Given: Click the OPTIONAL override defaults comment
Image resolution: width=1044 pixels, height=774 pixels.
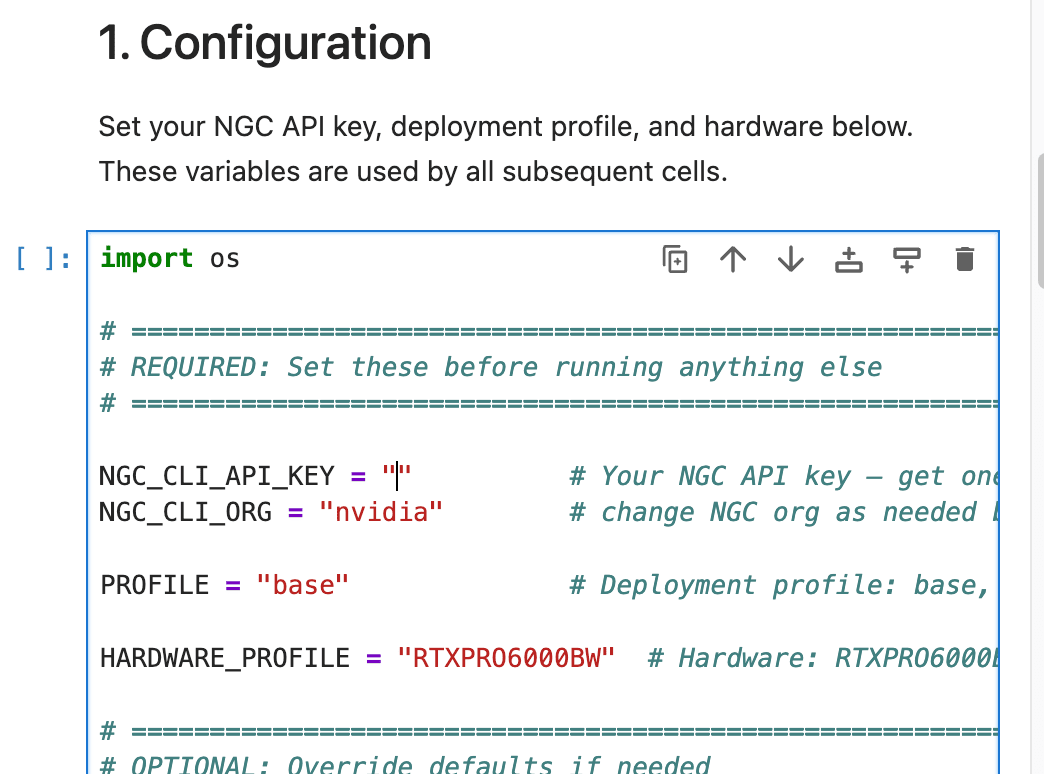Looking at the screenshot, I should pyautogui.click(x=405, y=764).
